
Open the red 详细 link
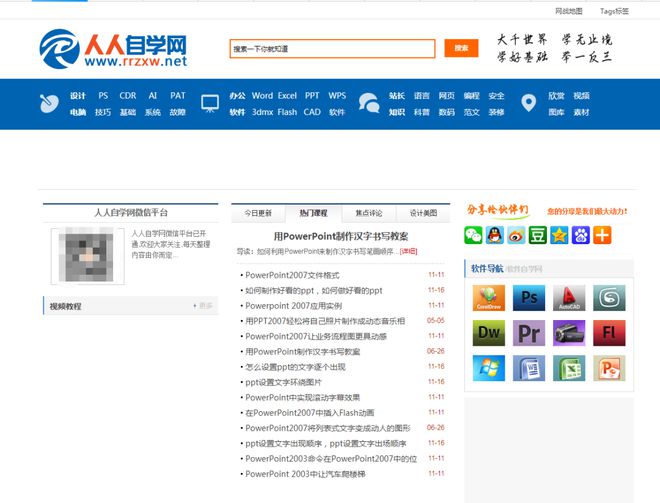click(x=408, y=251)
